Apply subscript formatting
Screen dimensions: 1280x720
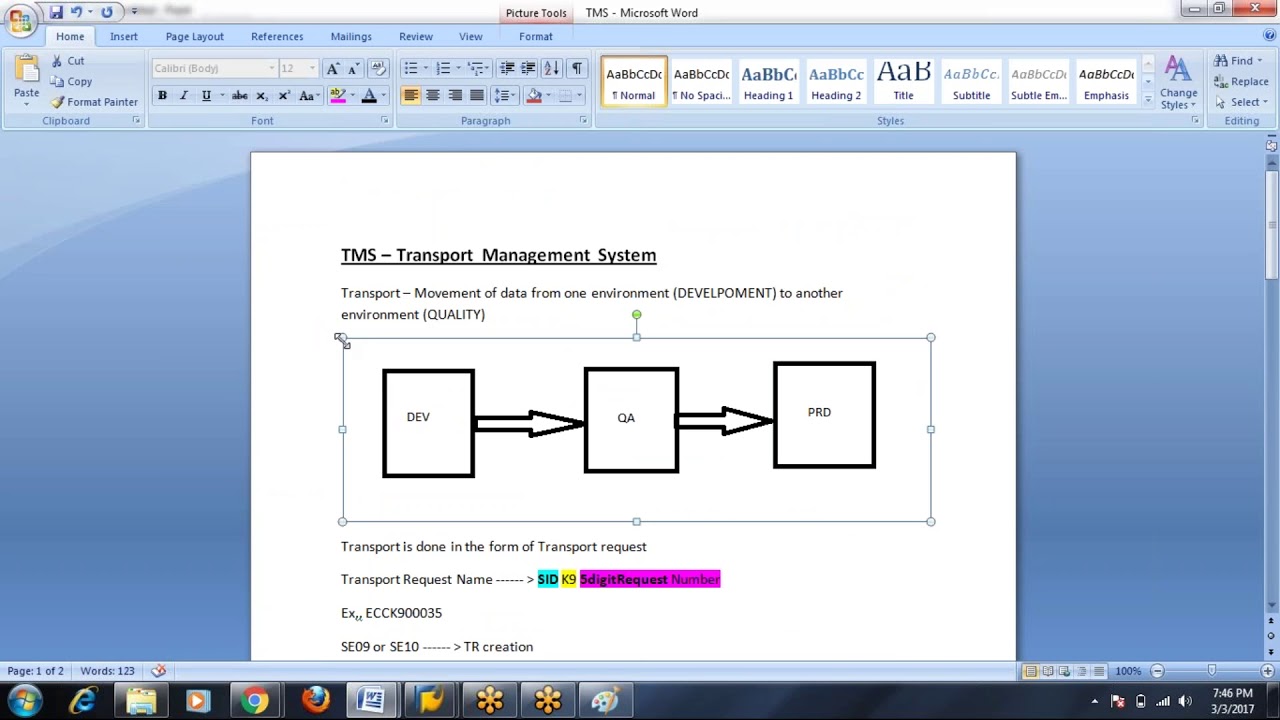click(x=262, y=96)
